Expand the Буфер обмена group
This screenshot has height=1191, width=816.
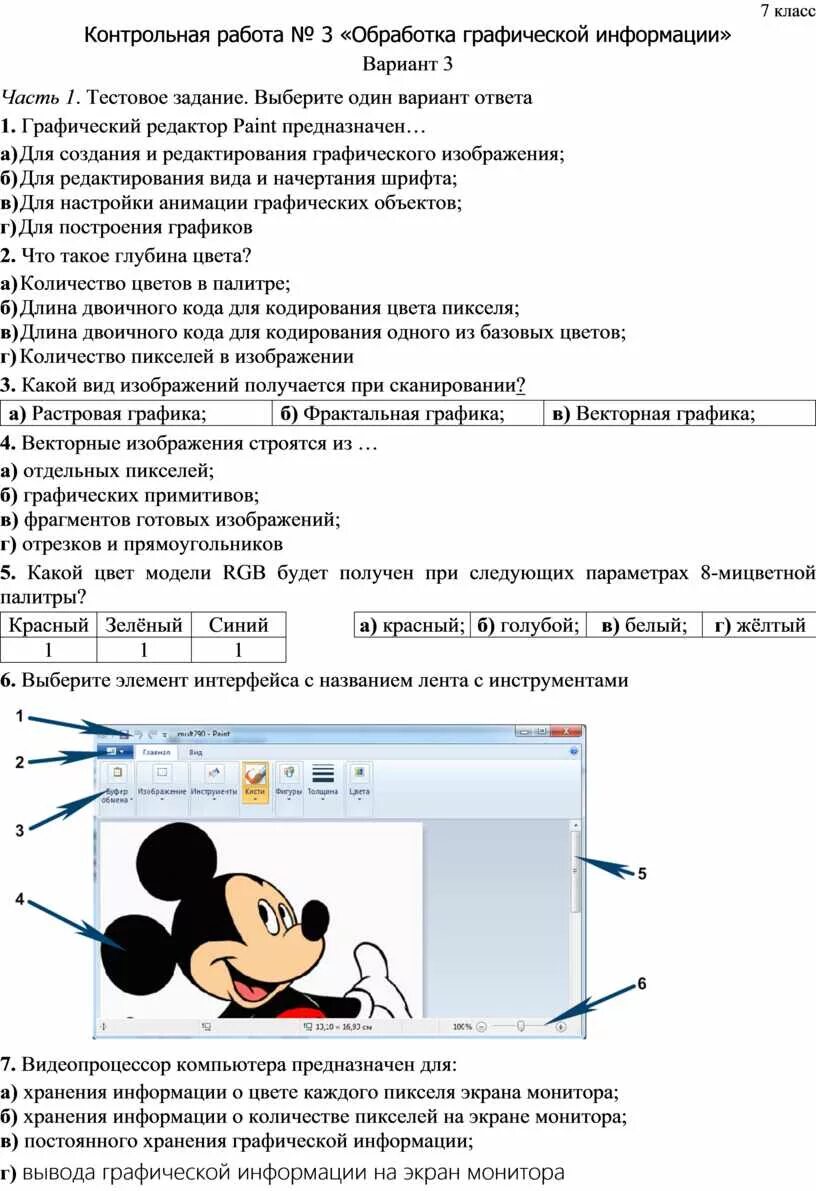(x=116, y=786)
